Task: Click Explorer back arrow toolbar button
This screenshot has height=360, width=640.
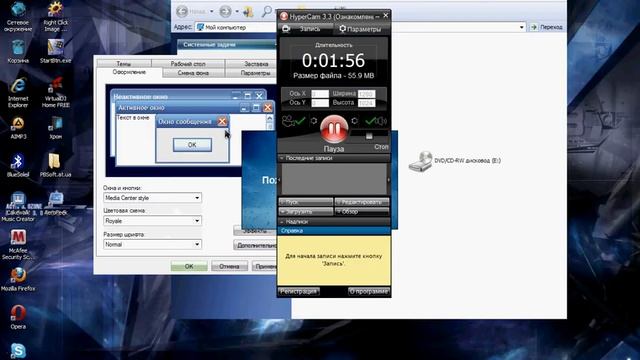Action: [182, 11]
